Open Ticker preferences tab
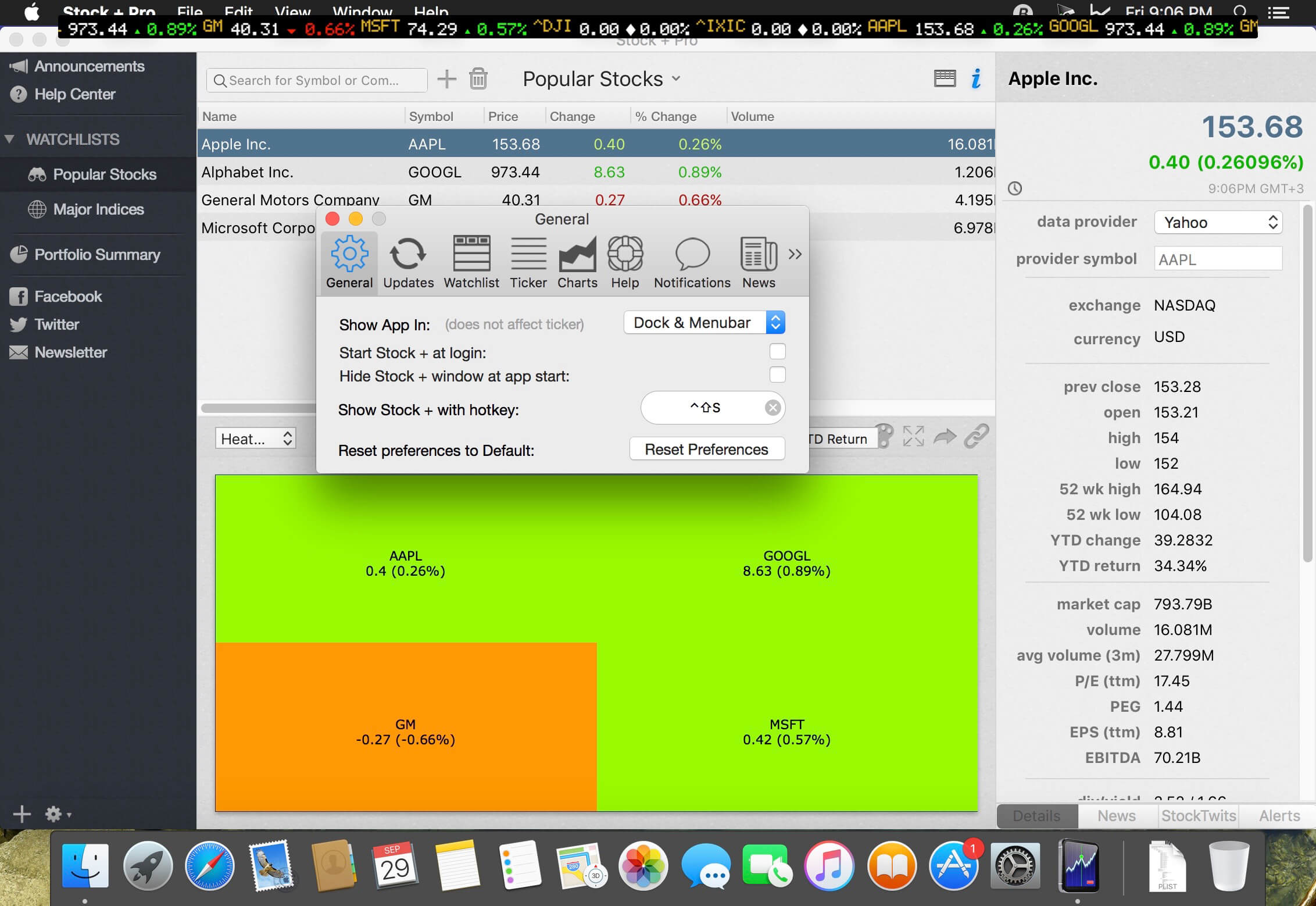1316x906 pixels. pyautogui.click(x=528, y=262)
